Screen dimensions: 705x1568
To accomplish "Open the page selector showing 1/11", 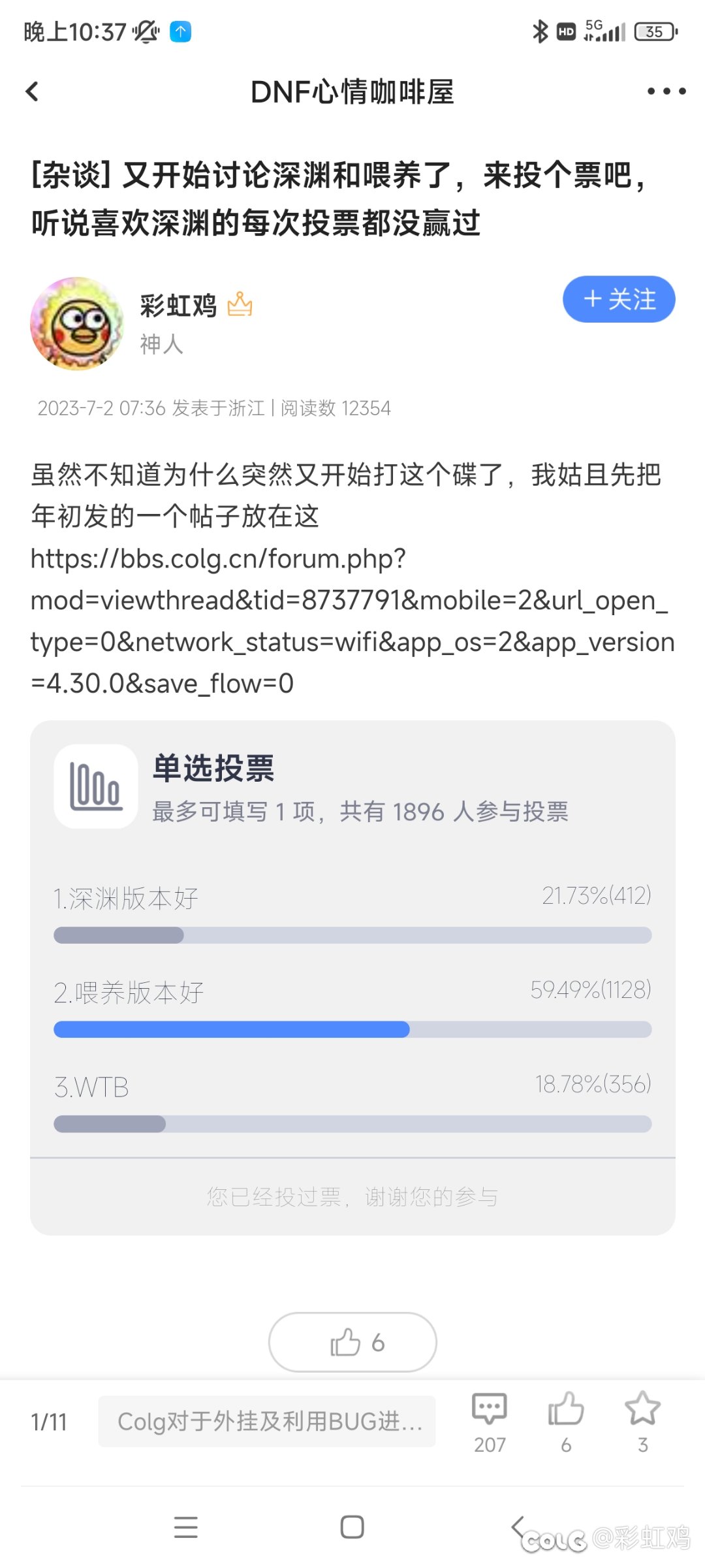I will pos(49,1422).
